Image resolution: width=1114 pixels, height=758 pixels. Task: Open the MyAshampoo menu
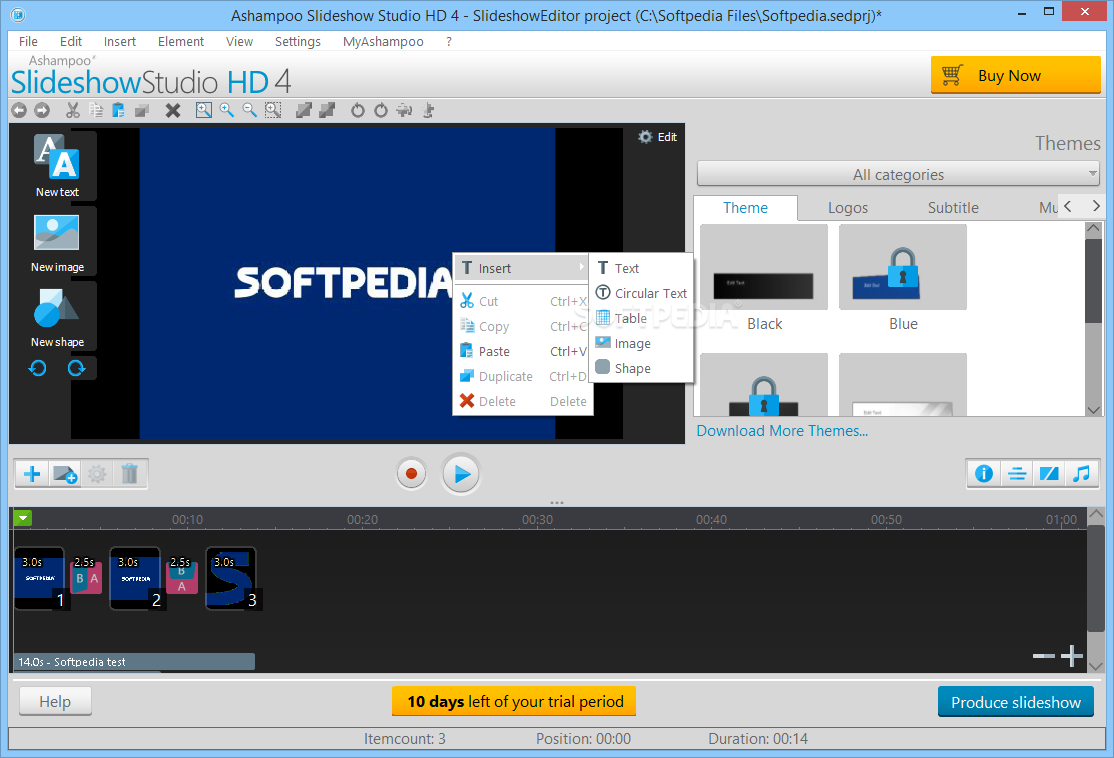coord(383,41)
